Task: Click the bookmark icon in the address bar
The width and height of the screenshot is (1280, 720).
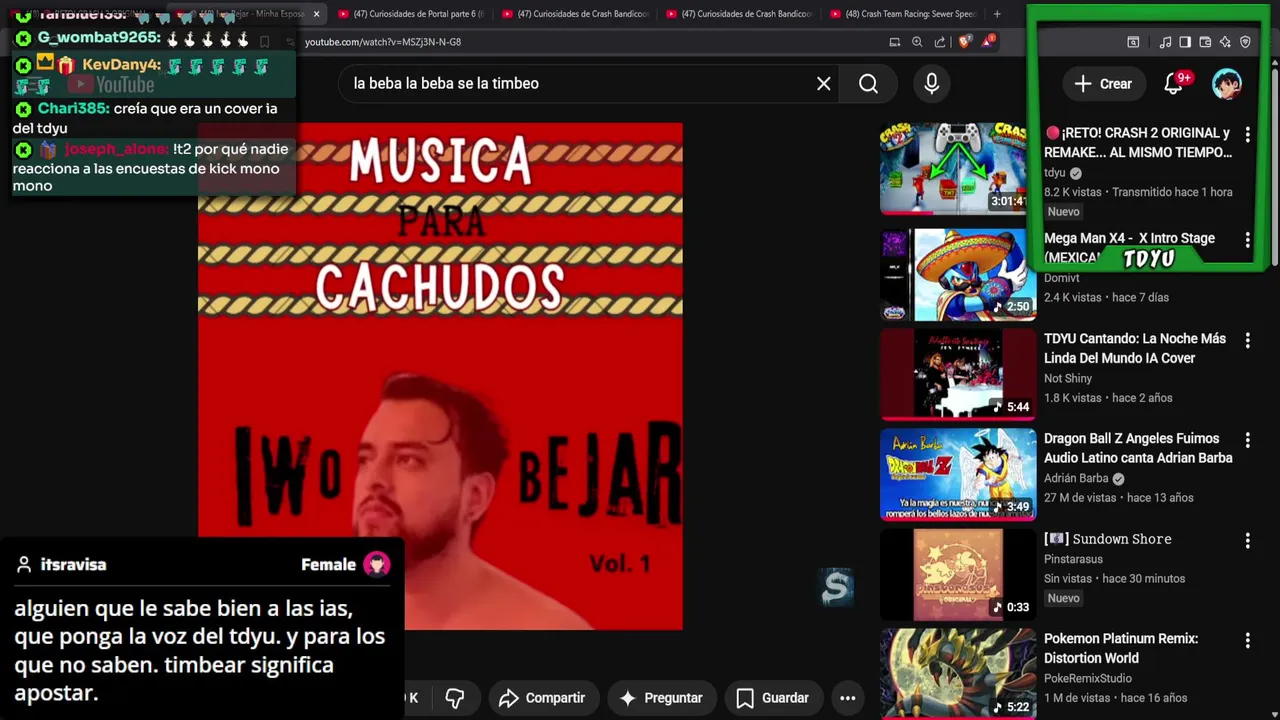Action: (264, 42)
